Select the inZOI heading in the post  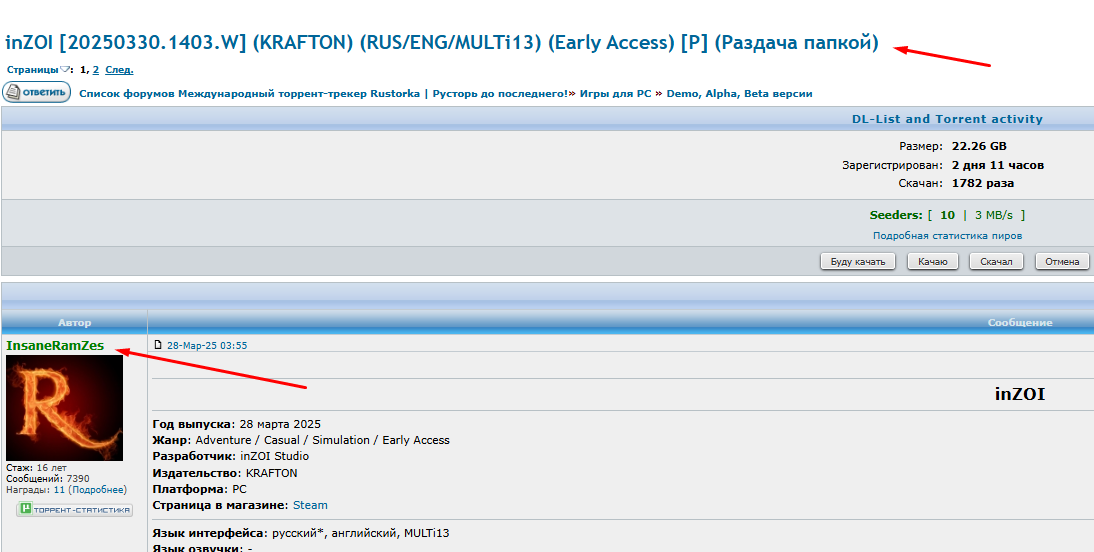pos(1019,394)
